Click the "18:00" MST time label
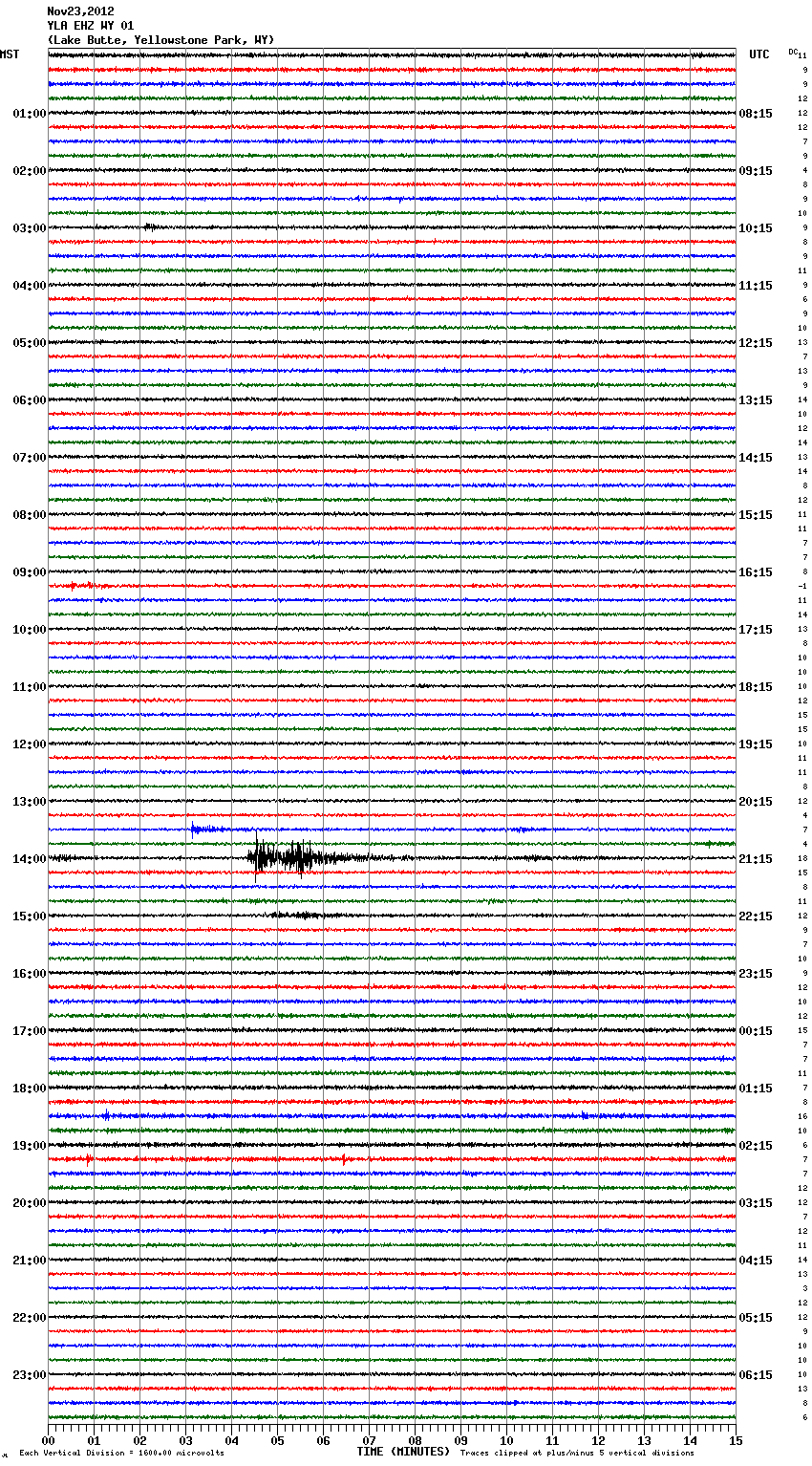 [x=29, y=1089]
